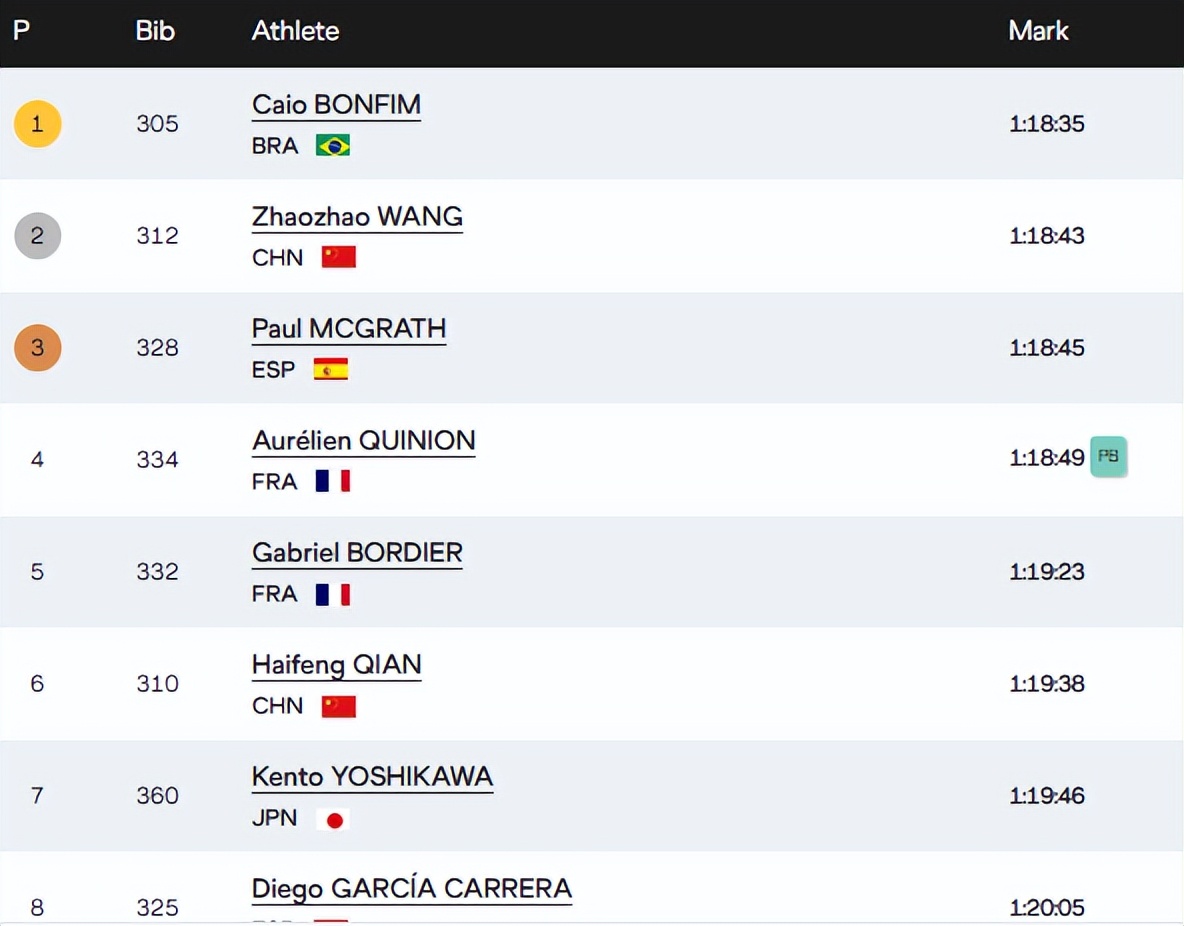Open Caio BONFIM athlete profile link

(336, 105)
